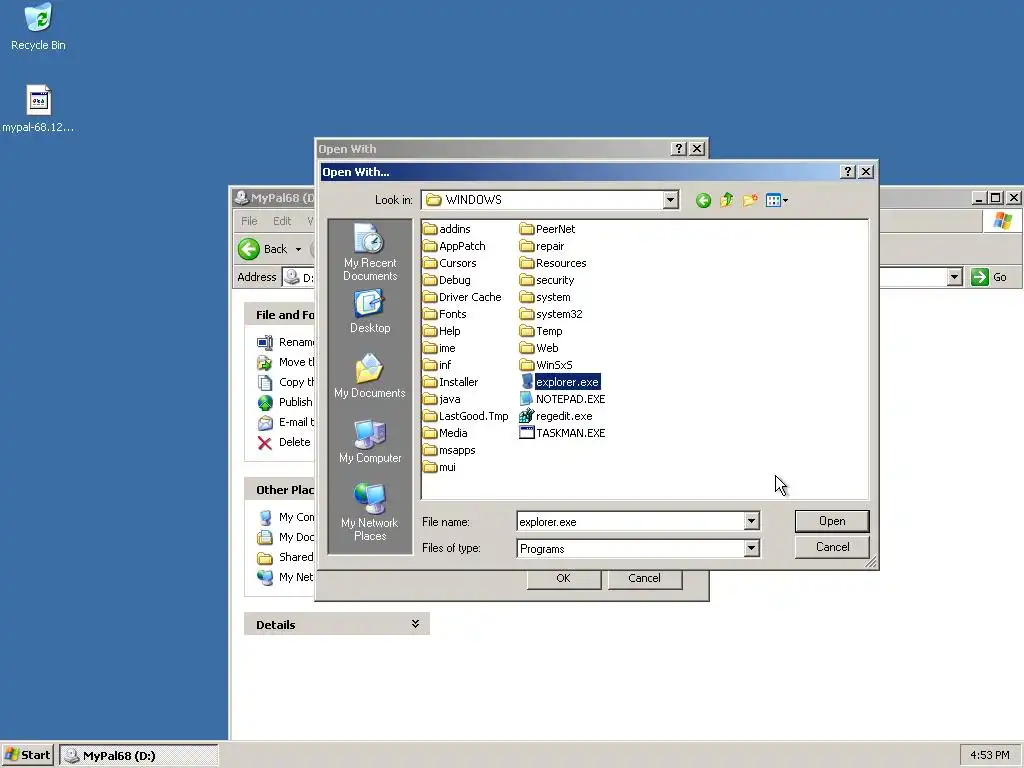Open the View Menu icon
This screenshot has height=768, width=1024.
(x=776, y=200)
